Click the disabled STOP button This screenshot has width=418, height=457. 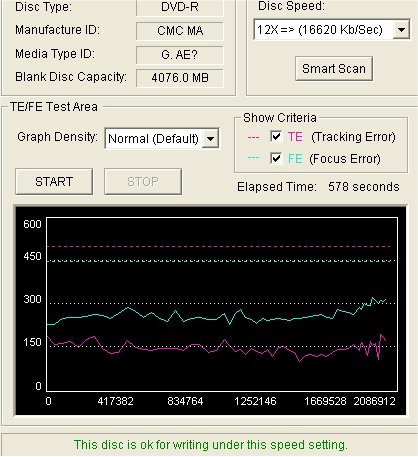click(x=143, y=182)
